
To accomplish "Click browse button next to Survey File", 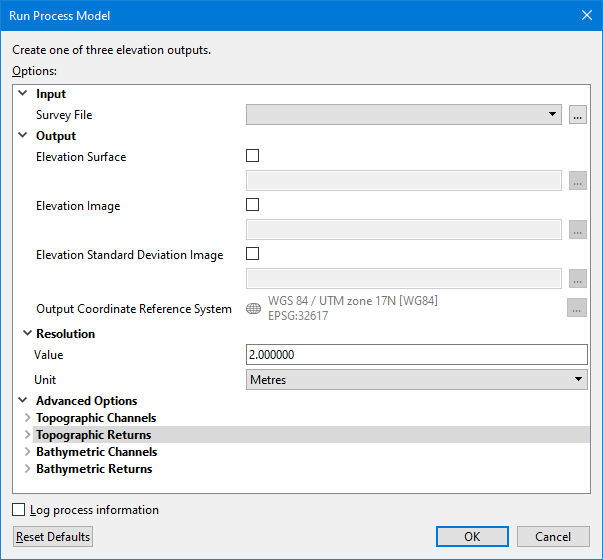I will [577, 115].
